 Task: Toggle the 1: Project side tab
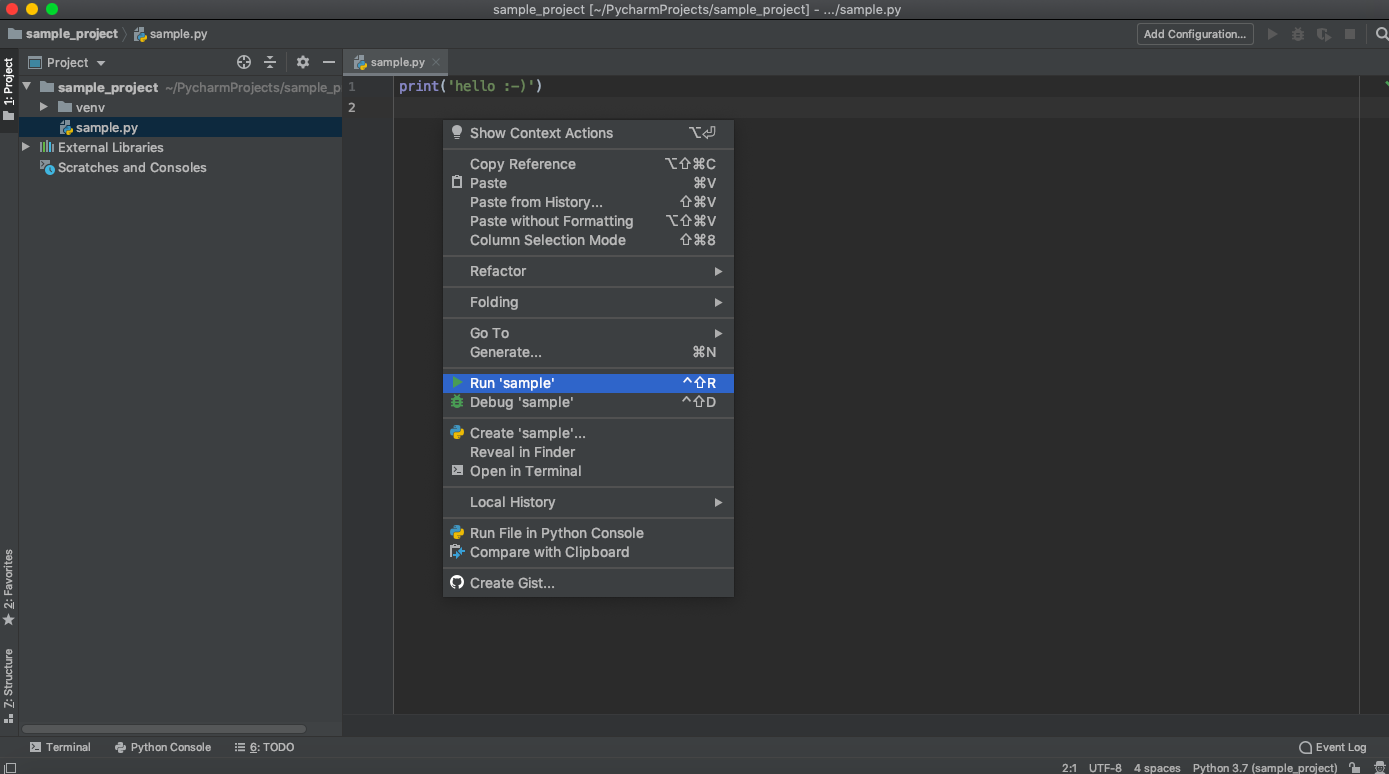(x=9, y=88)
